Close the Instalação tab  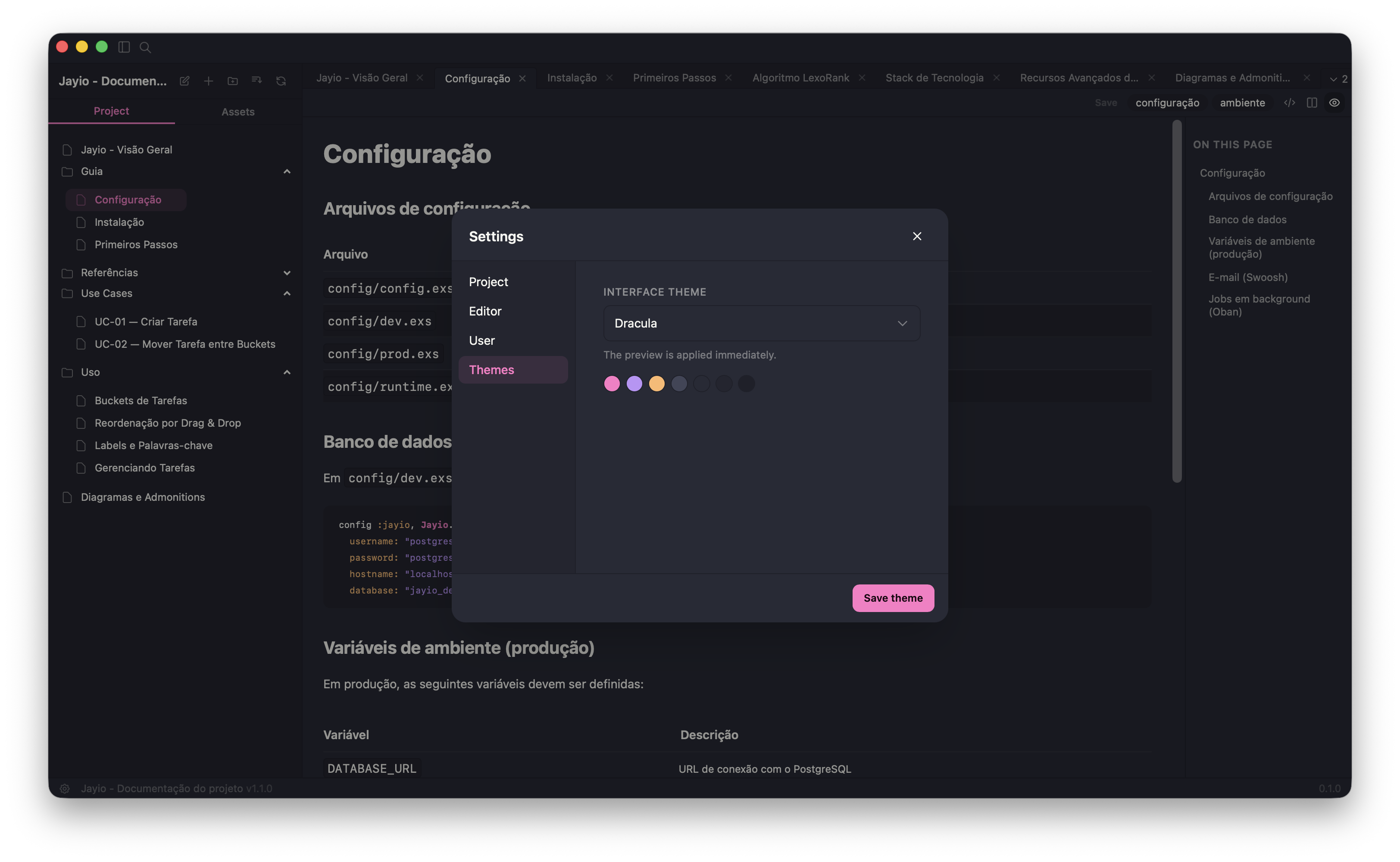pyautogui.click(x=609, y=78)
